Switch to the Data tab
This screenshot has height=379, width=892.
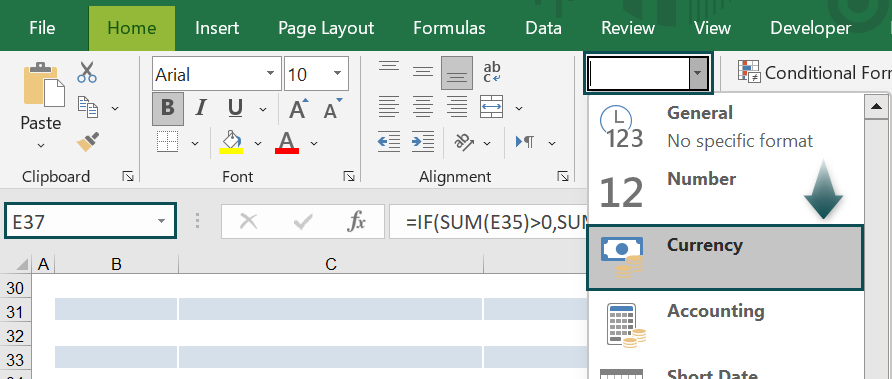[x=544, y=28]
